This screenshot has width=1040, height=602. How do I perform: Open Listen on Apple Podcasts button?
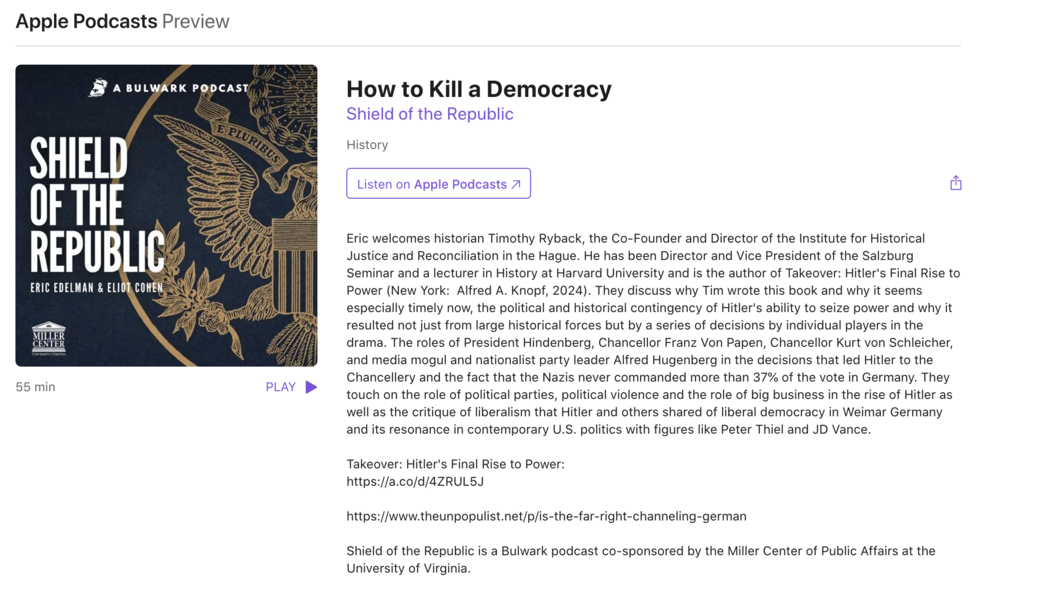tap(431, 184)
